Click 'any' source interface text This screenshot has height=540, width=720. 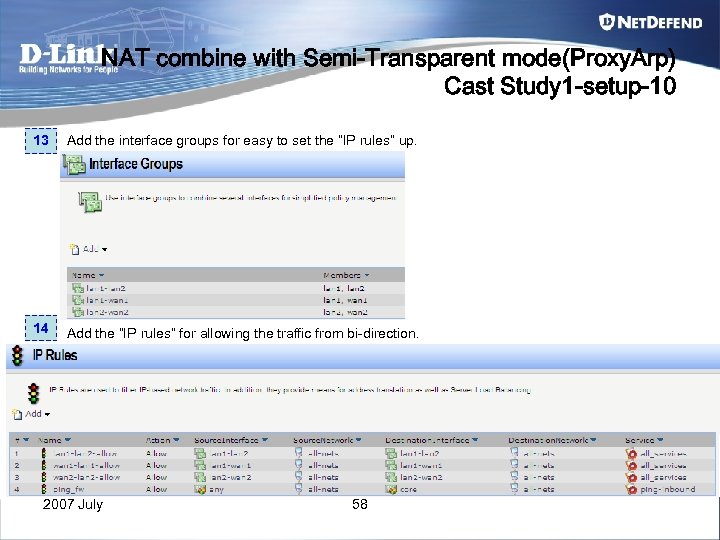(x=216, y=489)
